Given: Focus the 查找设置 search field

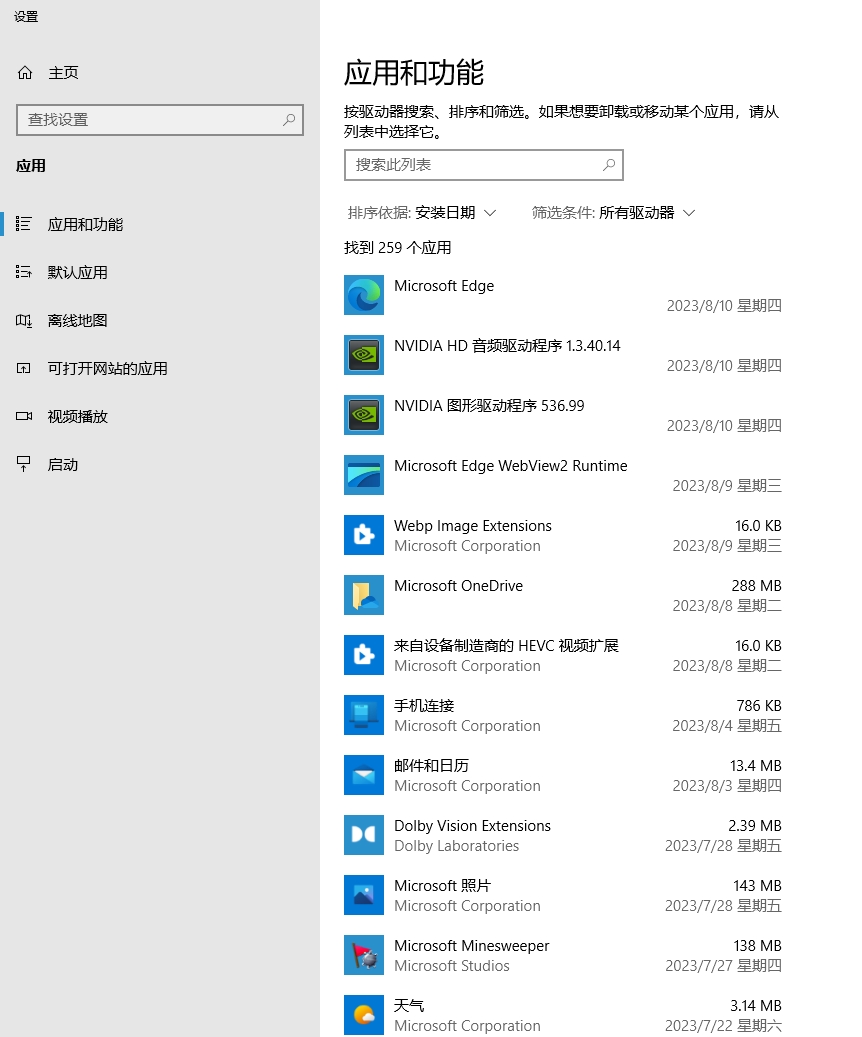Looking at the screenshot, I should [159, 120].
